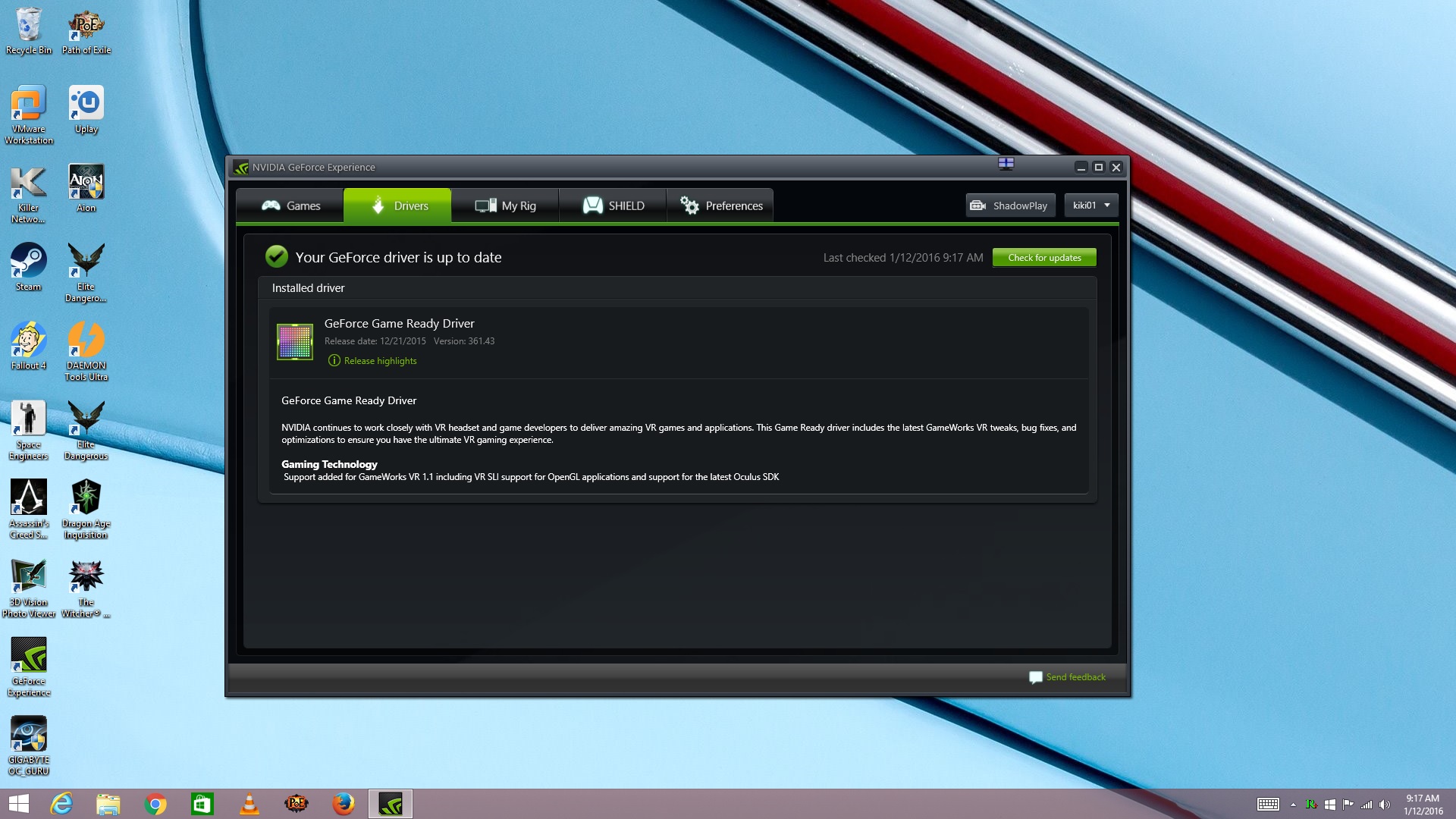The height and width of the screenshot is (819, 1456).
Task: Select DAEMON Tools Ultra desktop icon
Action: pyautogui.click(x=86, y=351)
